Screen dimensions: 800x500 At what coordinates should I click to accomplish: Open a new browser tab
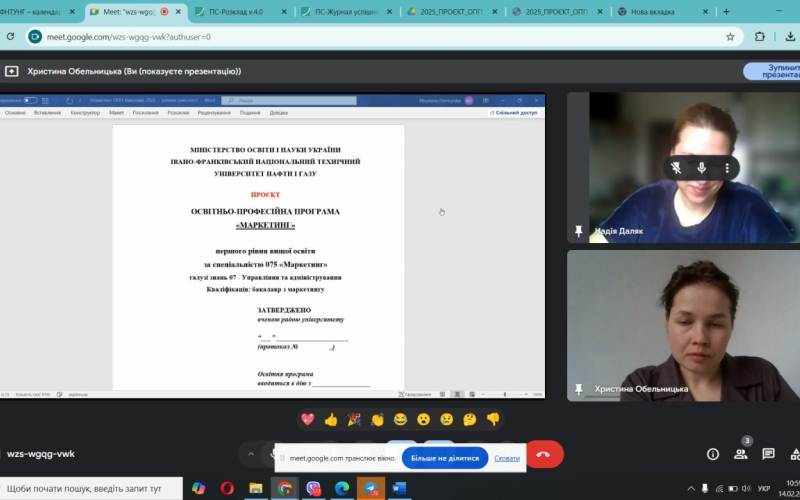(x=726, y=12)
